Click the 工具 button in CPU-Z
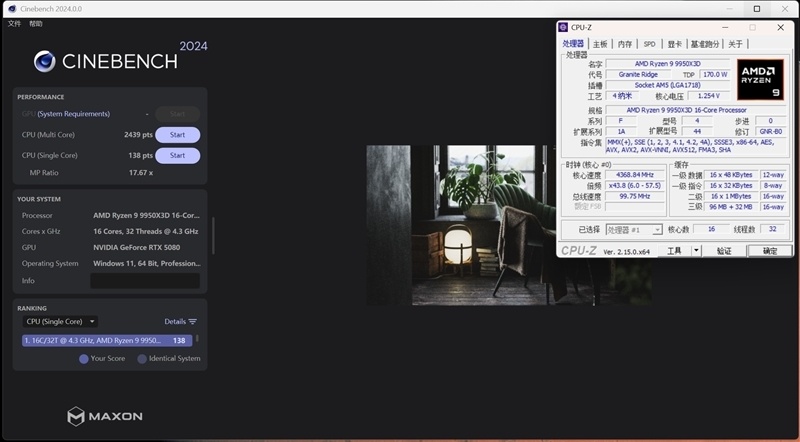 (674, 251)
